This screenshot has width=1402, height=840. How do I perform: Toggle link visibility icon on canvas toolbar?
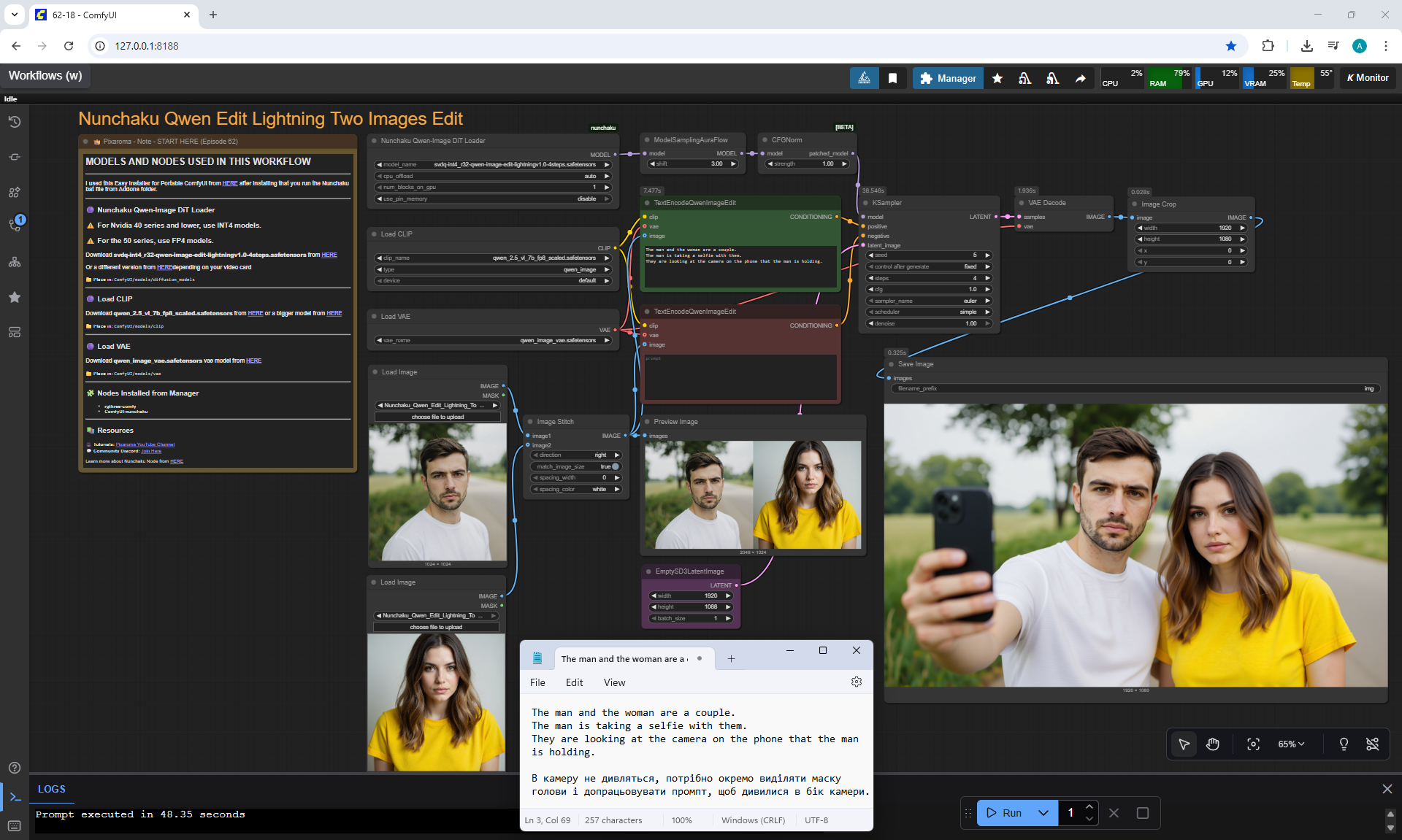pos(1372,744)
